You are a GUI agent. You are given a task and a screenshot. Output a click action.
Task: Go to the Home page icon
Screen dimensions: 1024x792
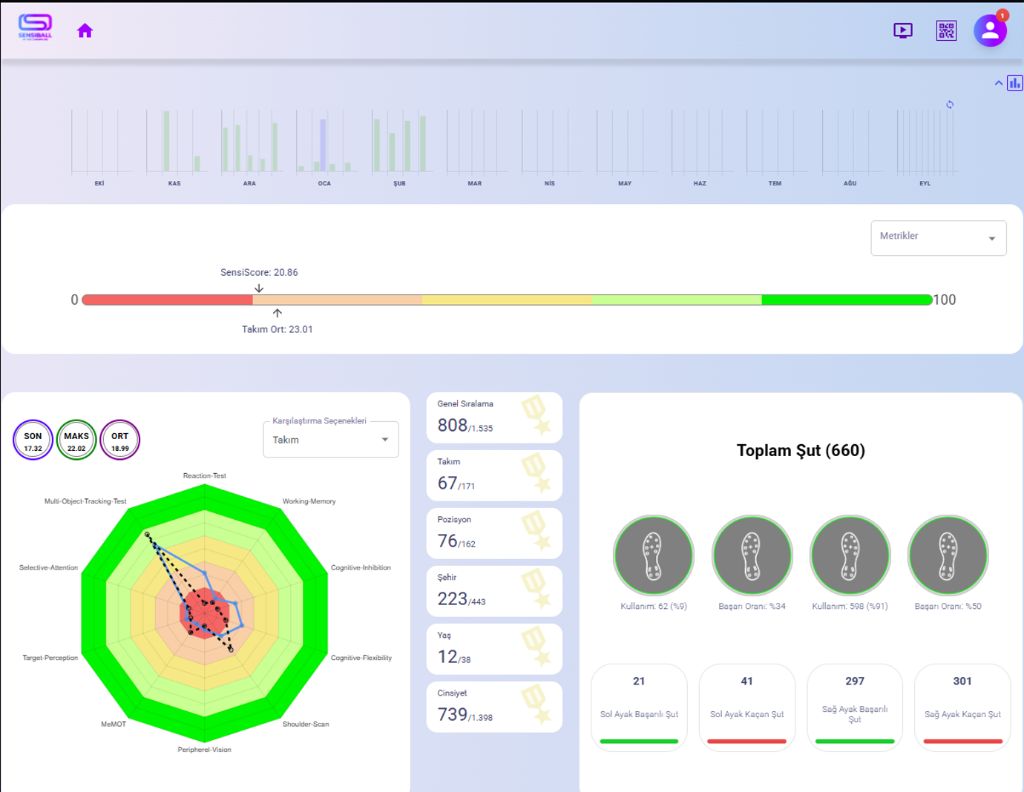coord(85,31)
